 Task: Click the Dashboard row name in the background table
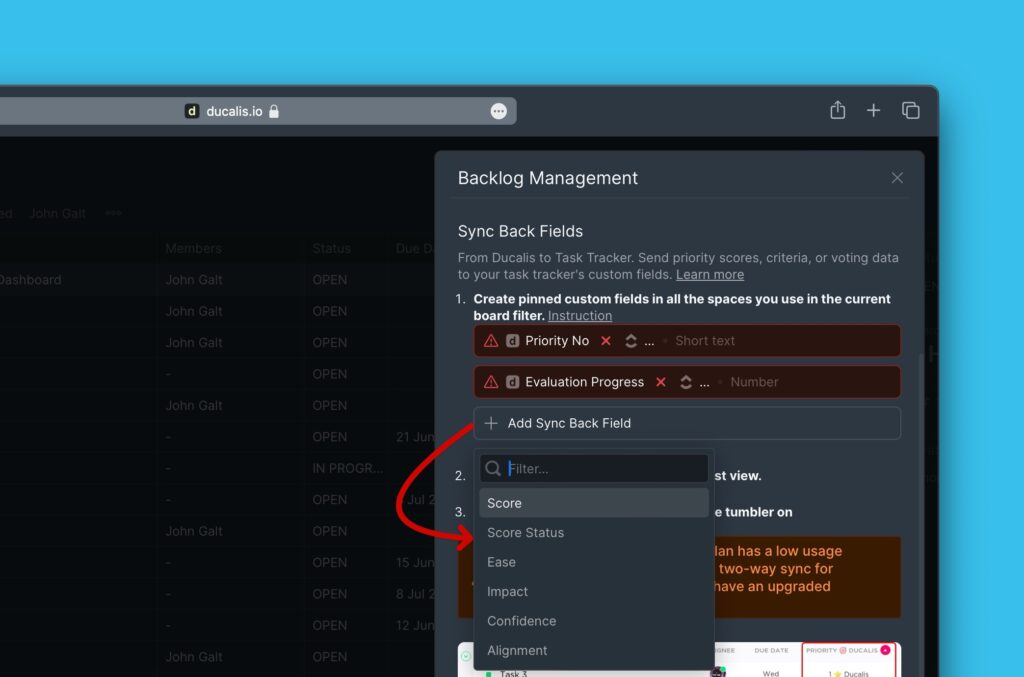tap(30, 280)
